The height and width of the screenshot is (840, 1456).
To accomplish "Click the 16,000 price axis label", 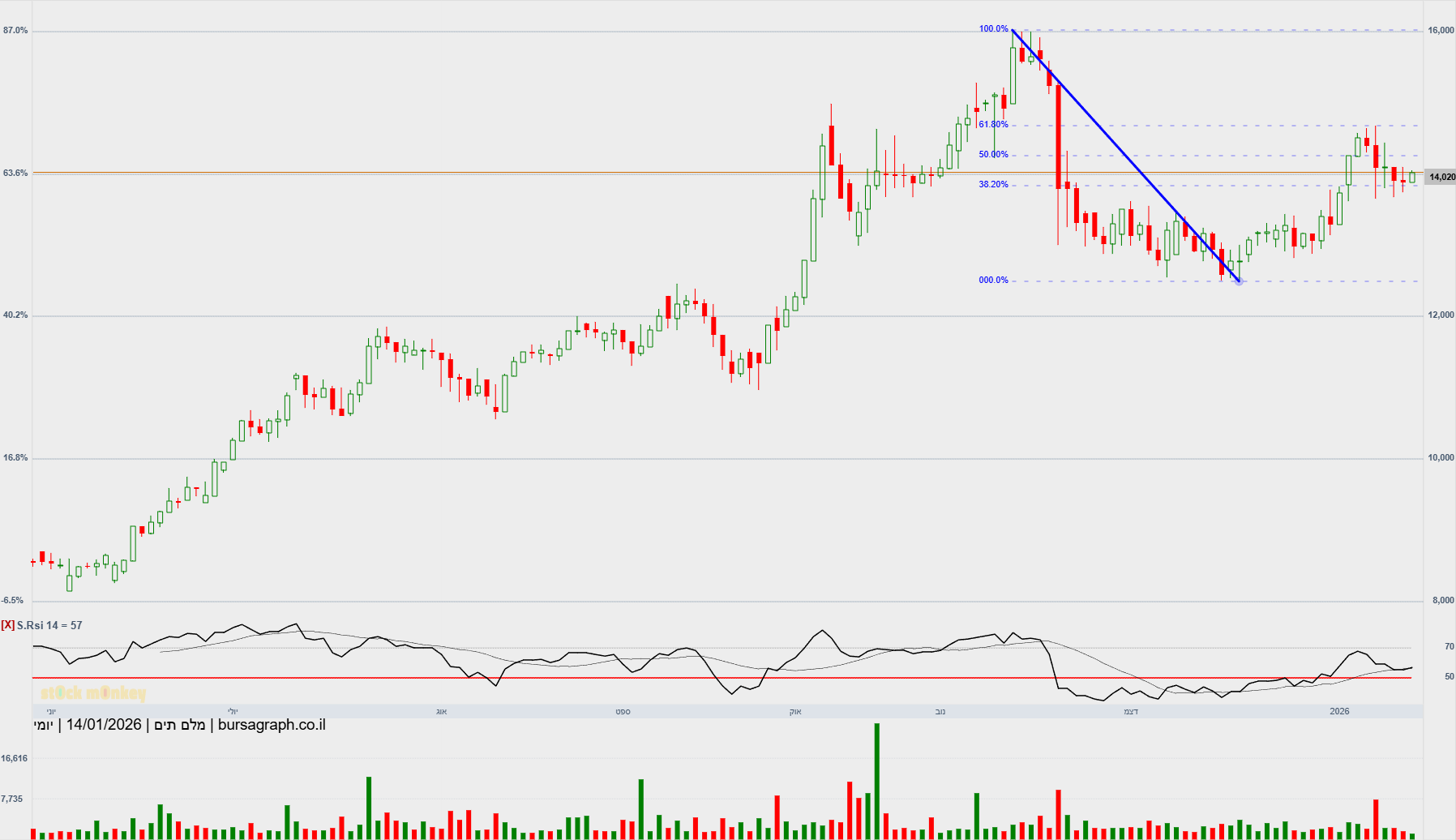I will coord(1441,31).
